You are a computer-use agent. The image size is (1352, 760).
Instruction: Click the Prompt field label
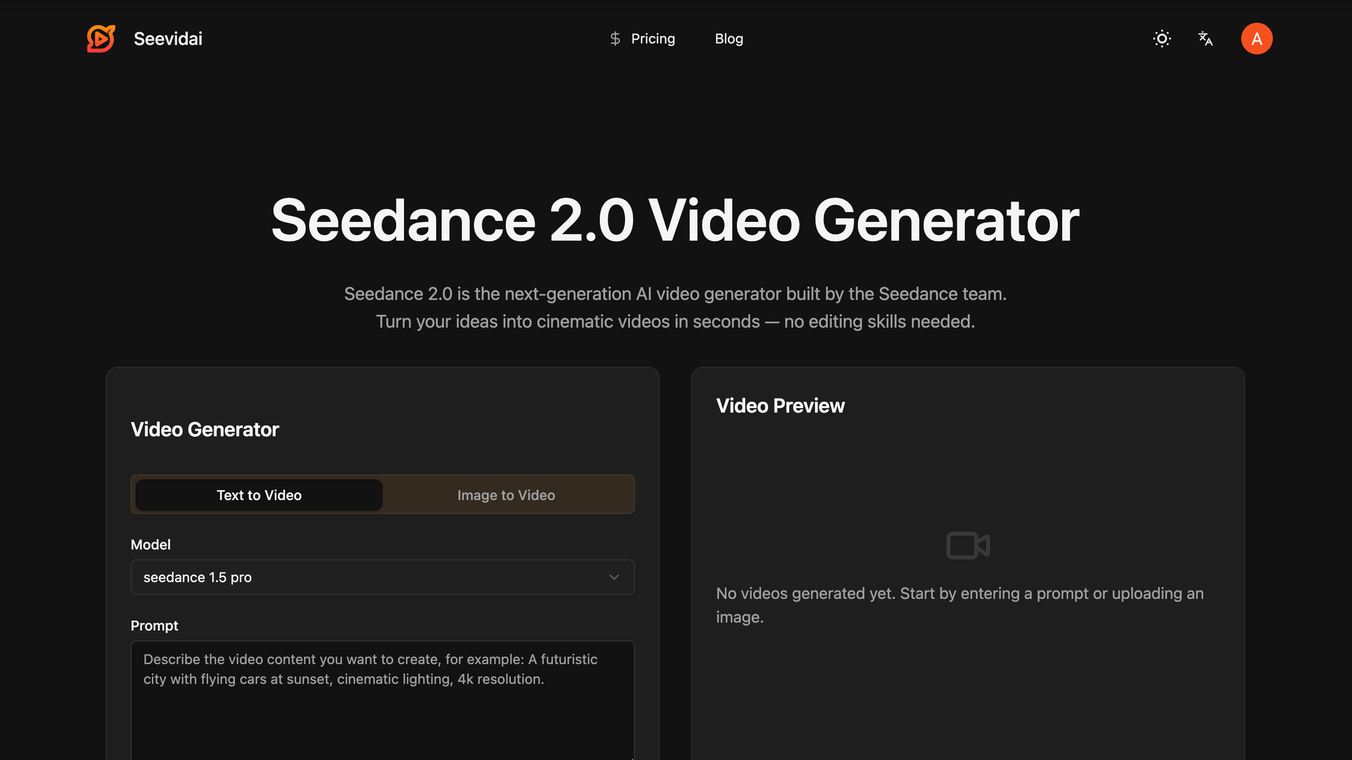tap(155, 626)
